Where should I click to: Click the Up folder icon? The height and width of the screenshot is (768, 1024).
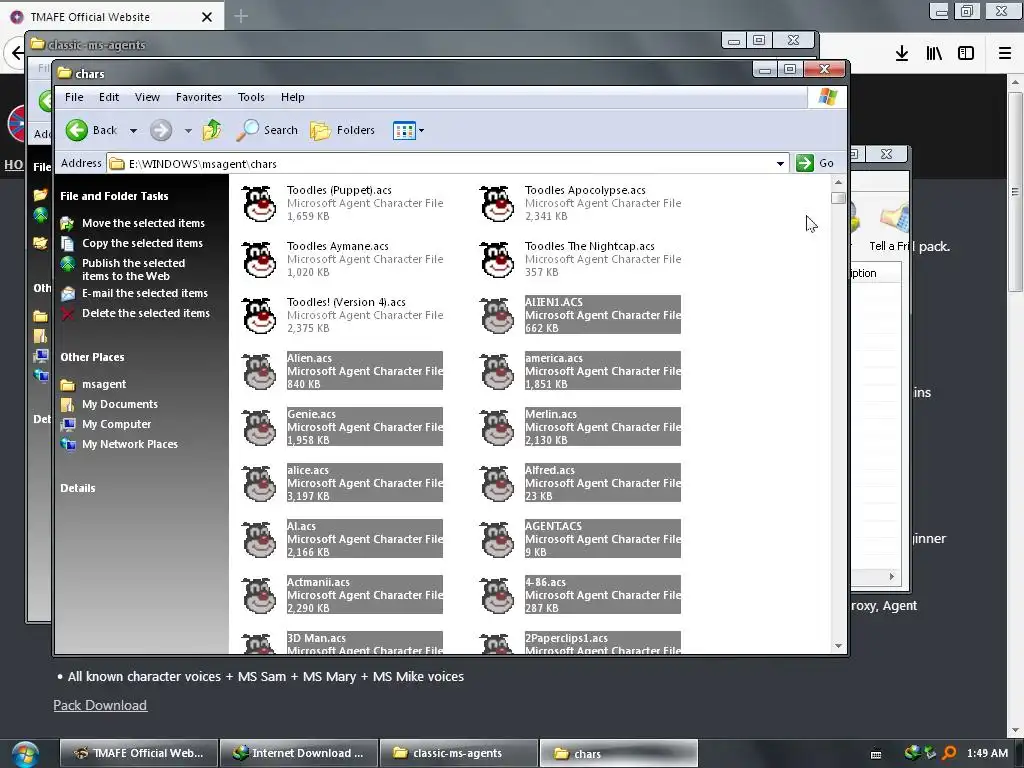(212, 130)
